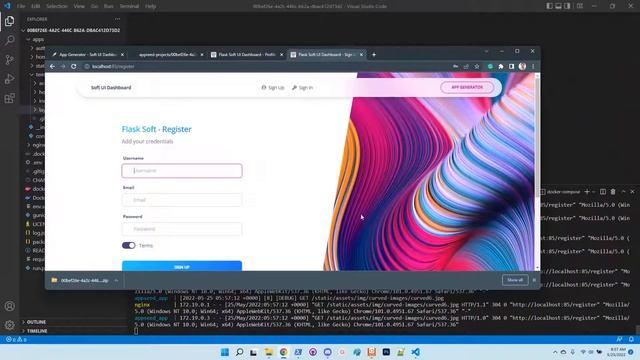This screenshot has width=640, height=360.
Task: Open the Chrome profile avatar
Action: tap(522, 66)
